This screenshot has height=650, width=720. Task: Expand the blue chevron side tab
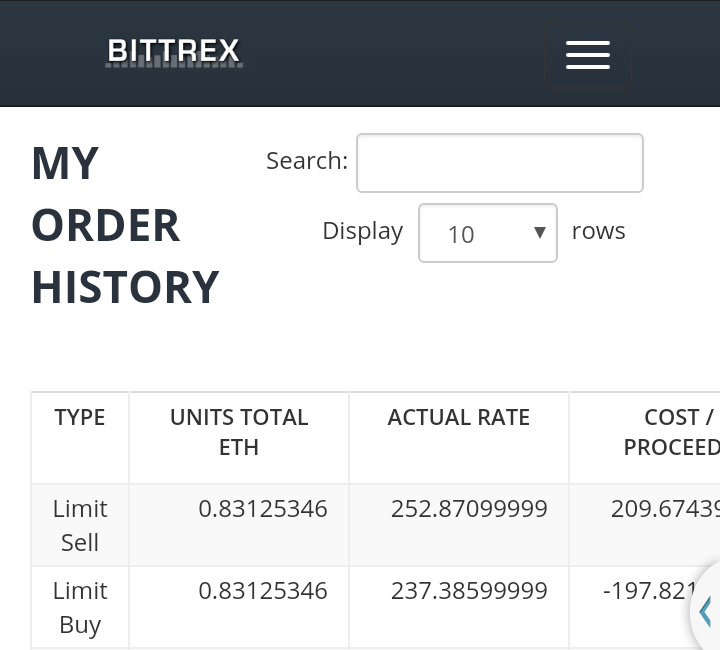[x=706, y=610]
